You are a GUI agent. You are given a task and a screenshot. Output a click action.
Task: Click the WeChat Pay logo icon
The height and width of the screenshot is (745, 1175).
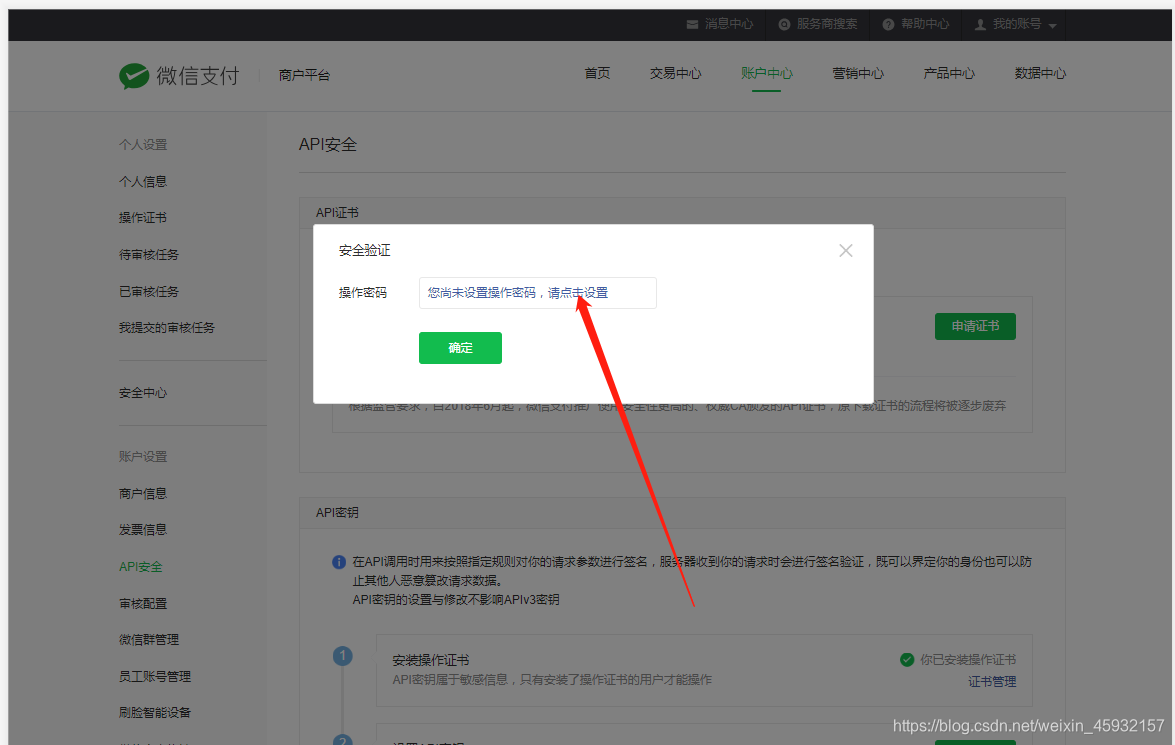134,76
